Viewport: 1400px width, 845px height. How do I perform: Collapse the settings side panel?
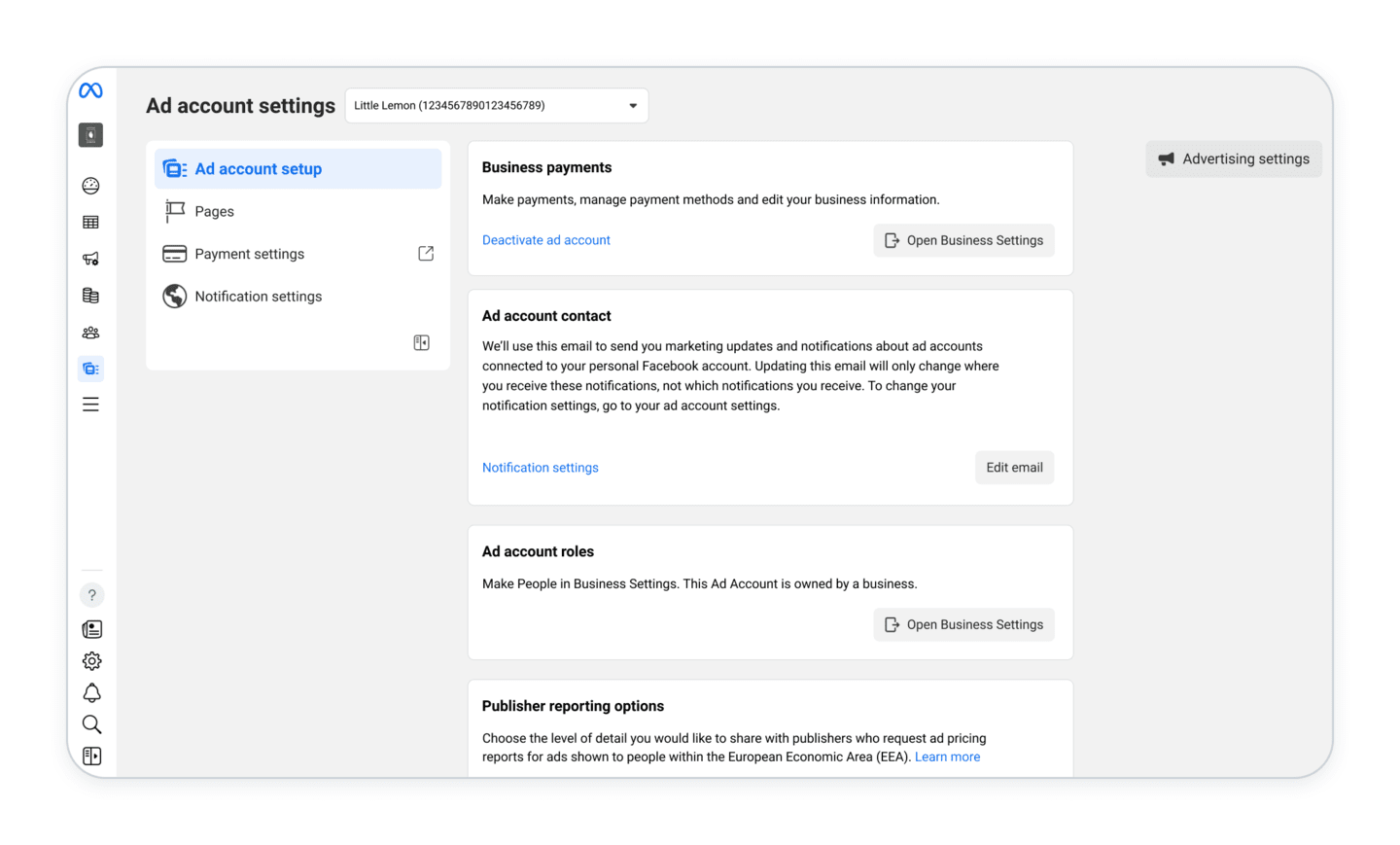coord(421,342)
